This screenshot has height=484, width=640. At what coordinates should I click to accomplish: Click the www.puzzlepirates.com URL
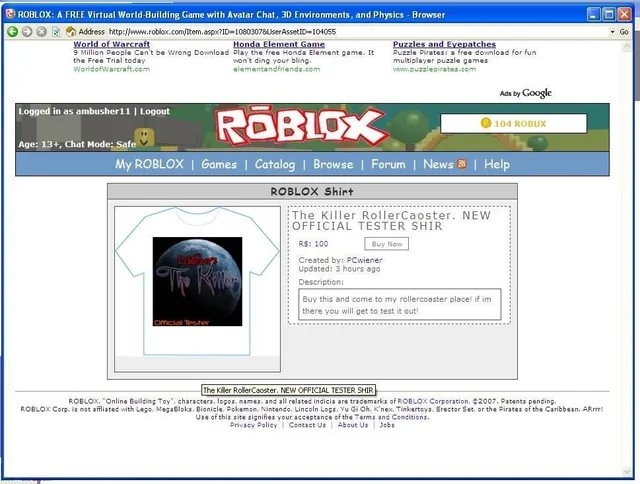(x=434, y=69)
